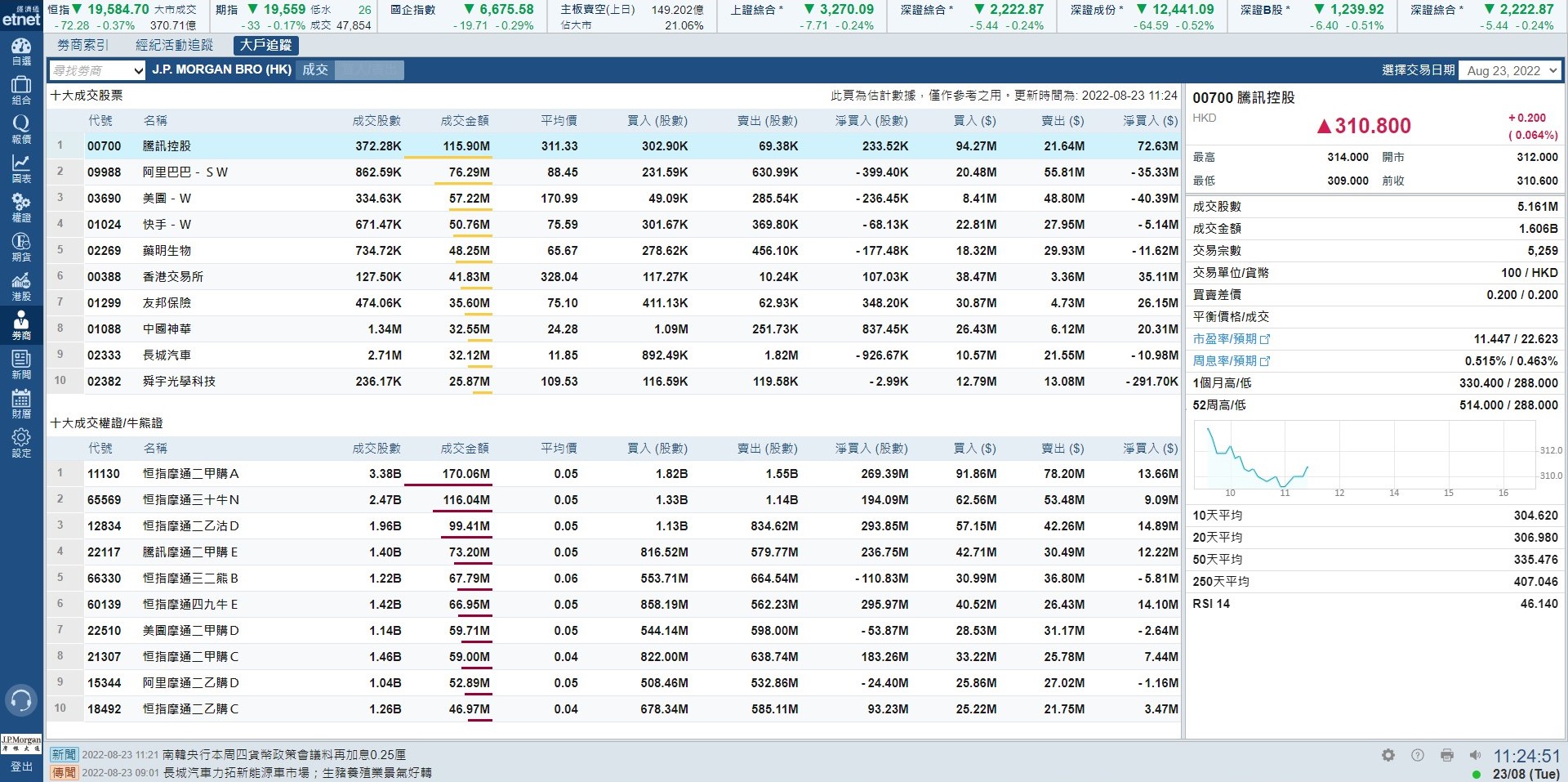
Task: Sort stocks by 成交金額 column header
Action: [x=464, y=121]
